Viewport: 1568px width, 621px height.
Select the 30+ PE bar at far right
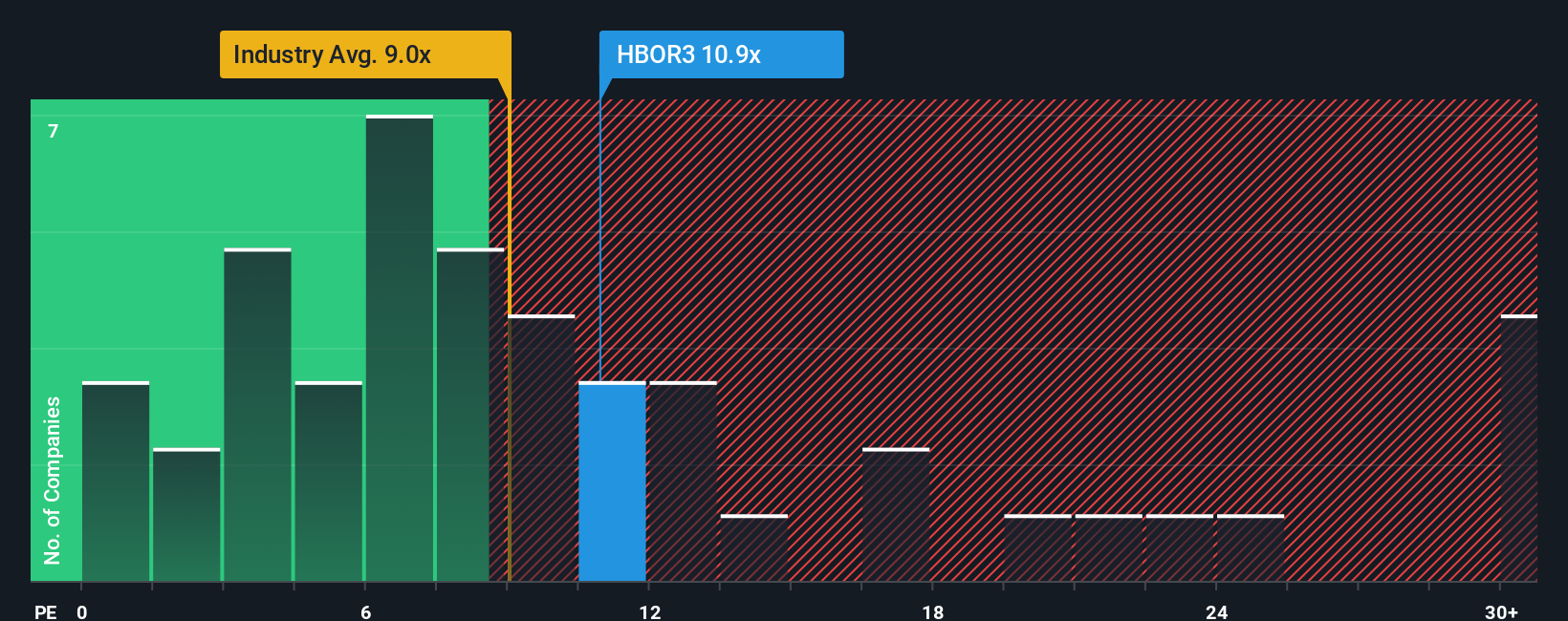[1519, 448]
